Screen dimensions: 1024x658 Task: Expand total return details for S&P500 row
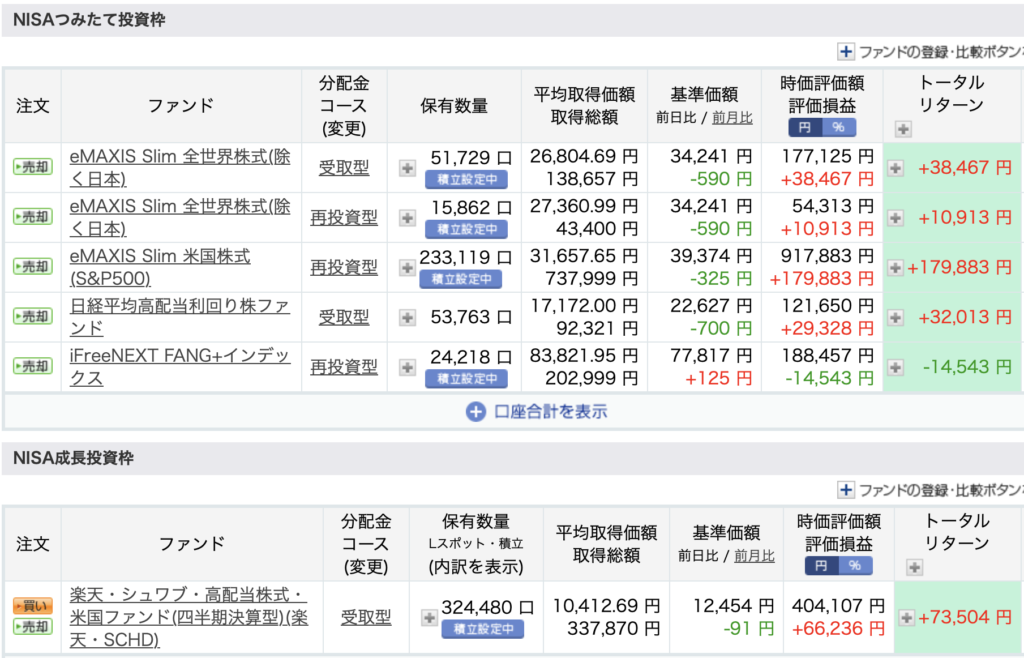click(895, 267)
